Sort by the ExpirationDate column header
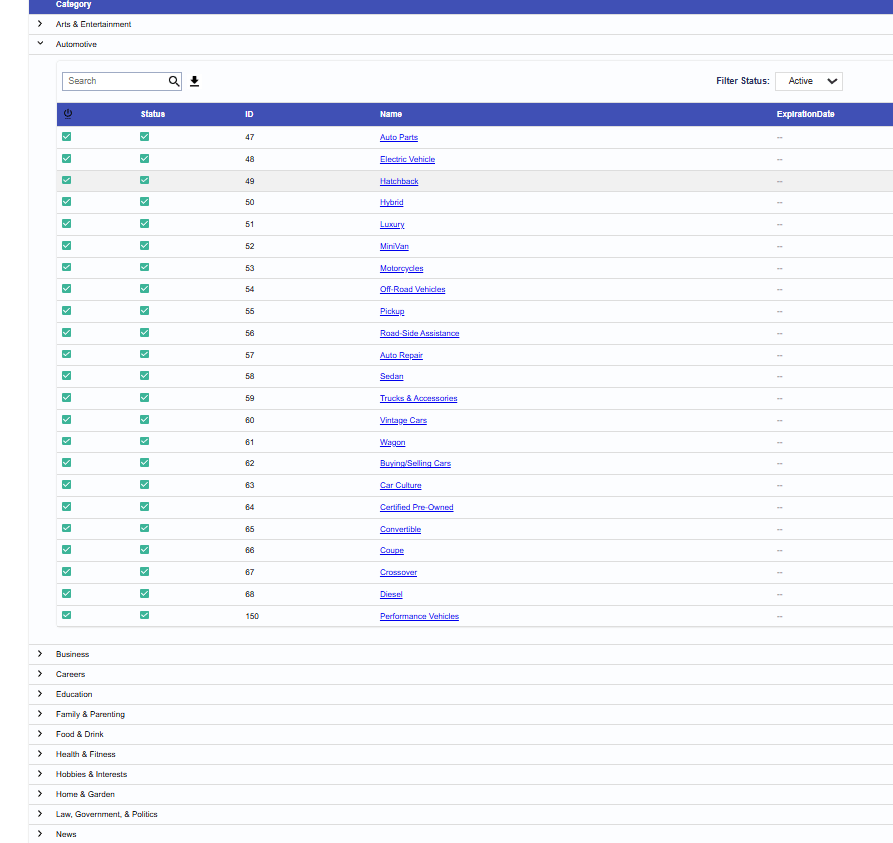Image resolution: width=893 pixels, height=843 pixels. [805, 114]
